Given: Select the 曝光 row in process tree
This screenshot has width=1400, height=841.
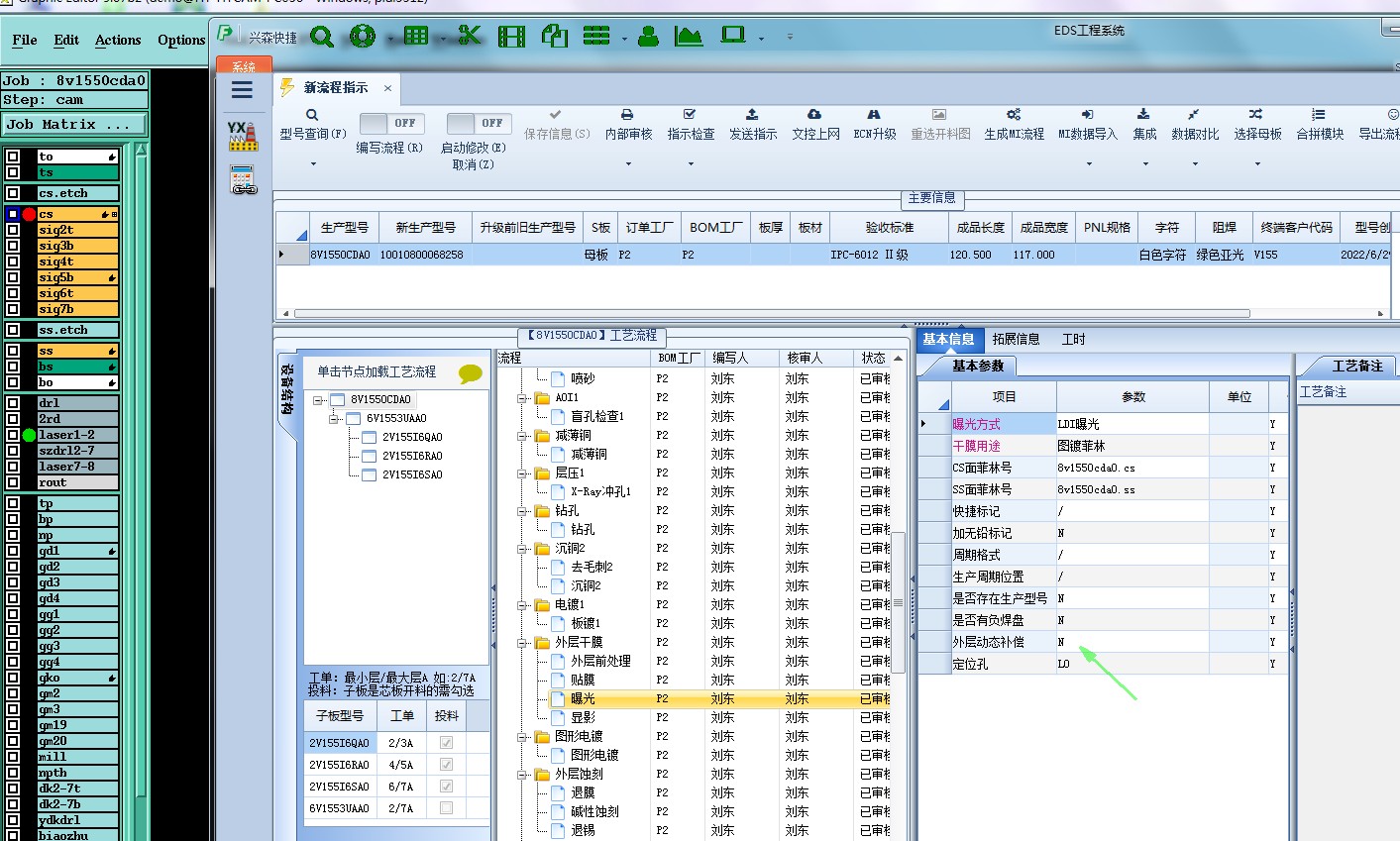Looking at the screenshot, I should (x=693, y=698).
